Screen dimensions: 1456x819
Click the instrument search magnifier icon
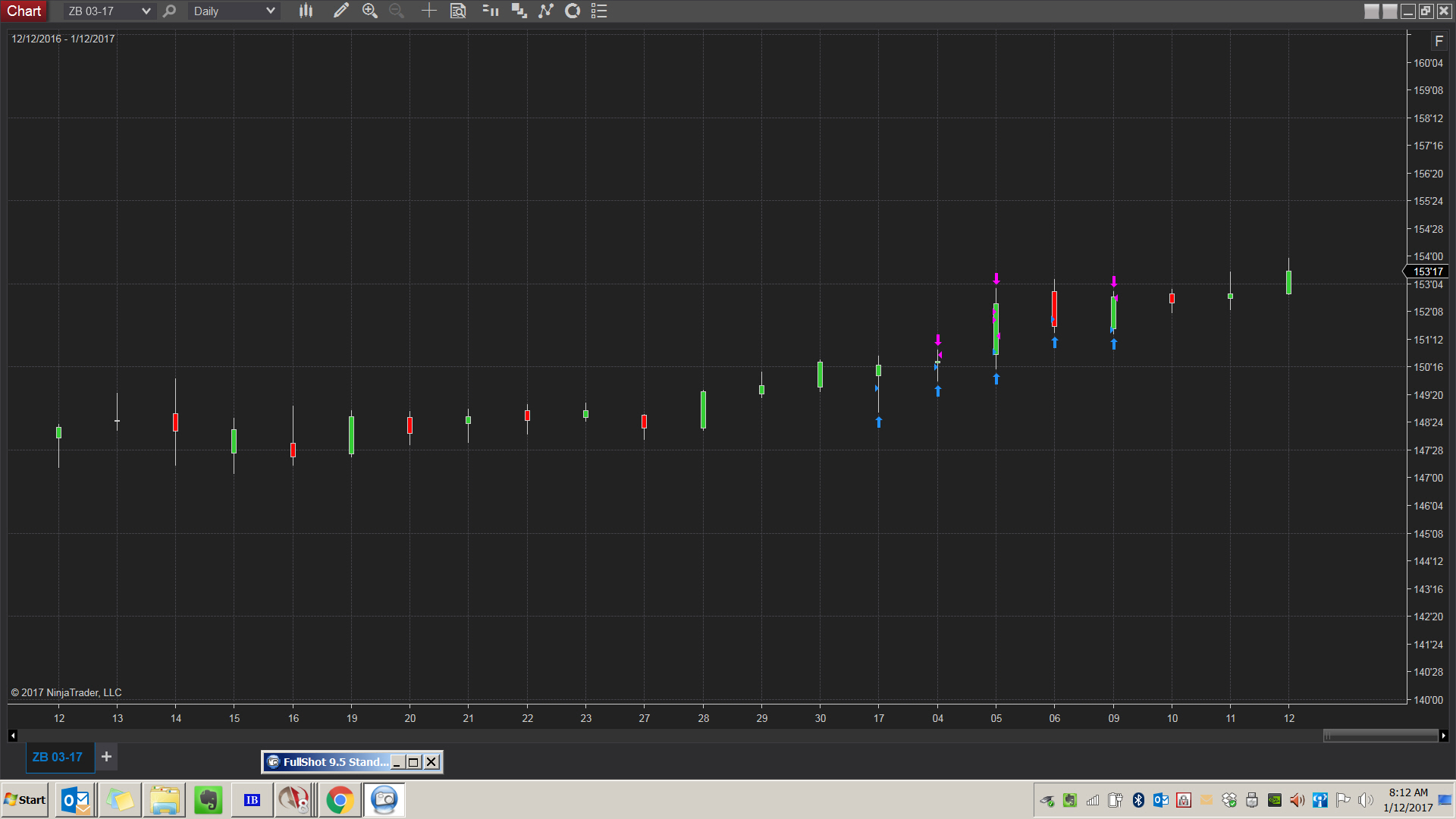click(170, 11)
